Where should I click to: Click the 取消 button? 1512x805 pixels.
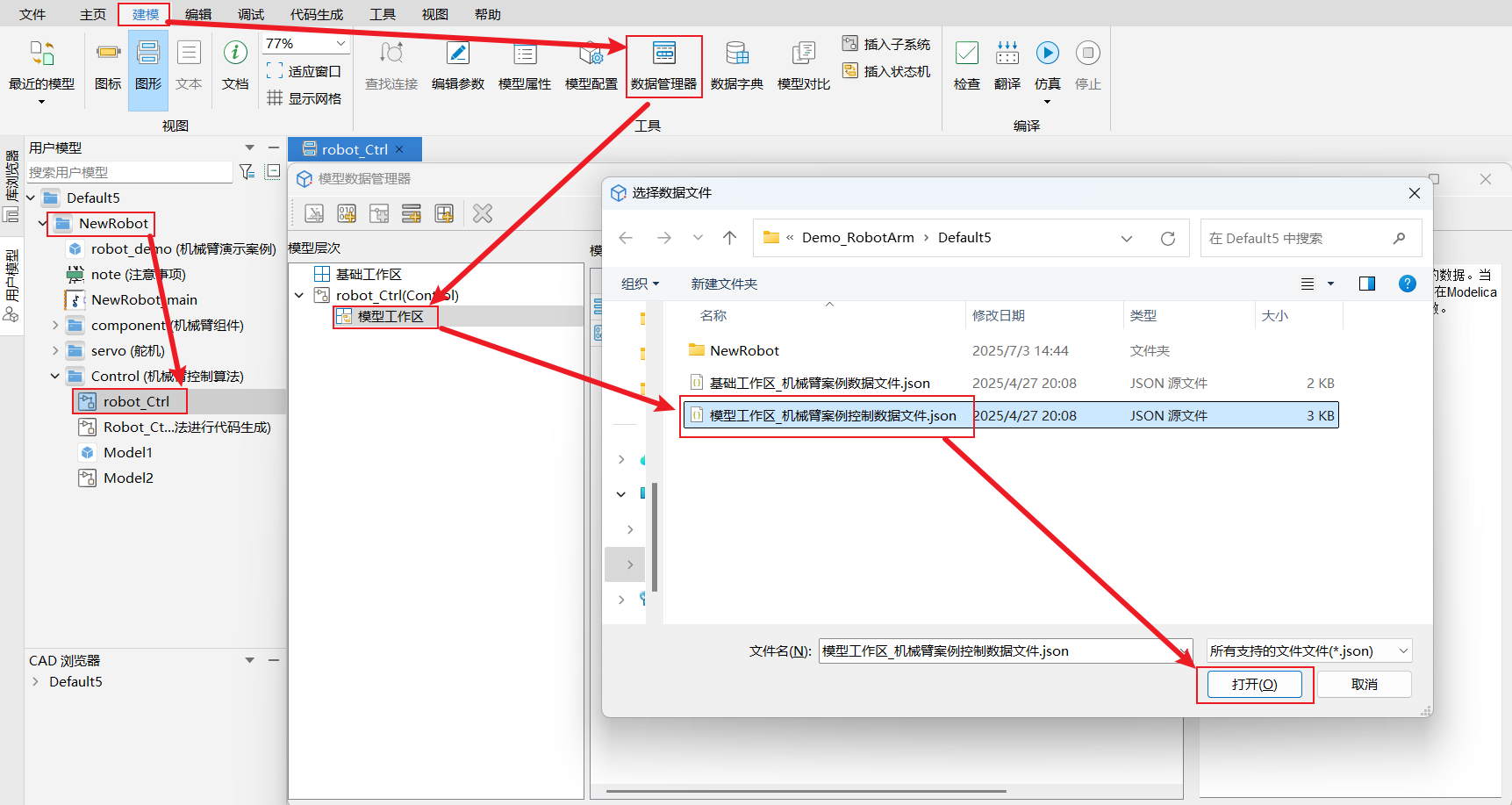click(1364, 684)
